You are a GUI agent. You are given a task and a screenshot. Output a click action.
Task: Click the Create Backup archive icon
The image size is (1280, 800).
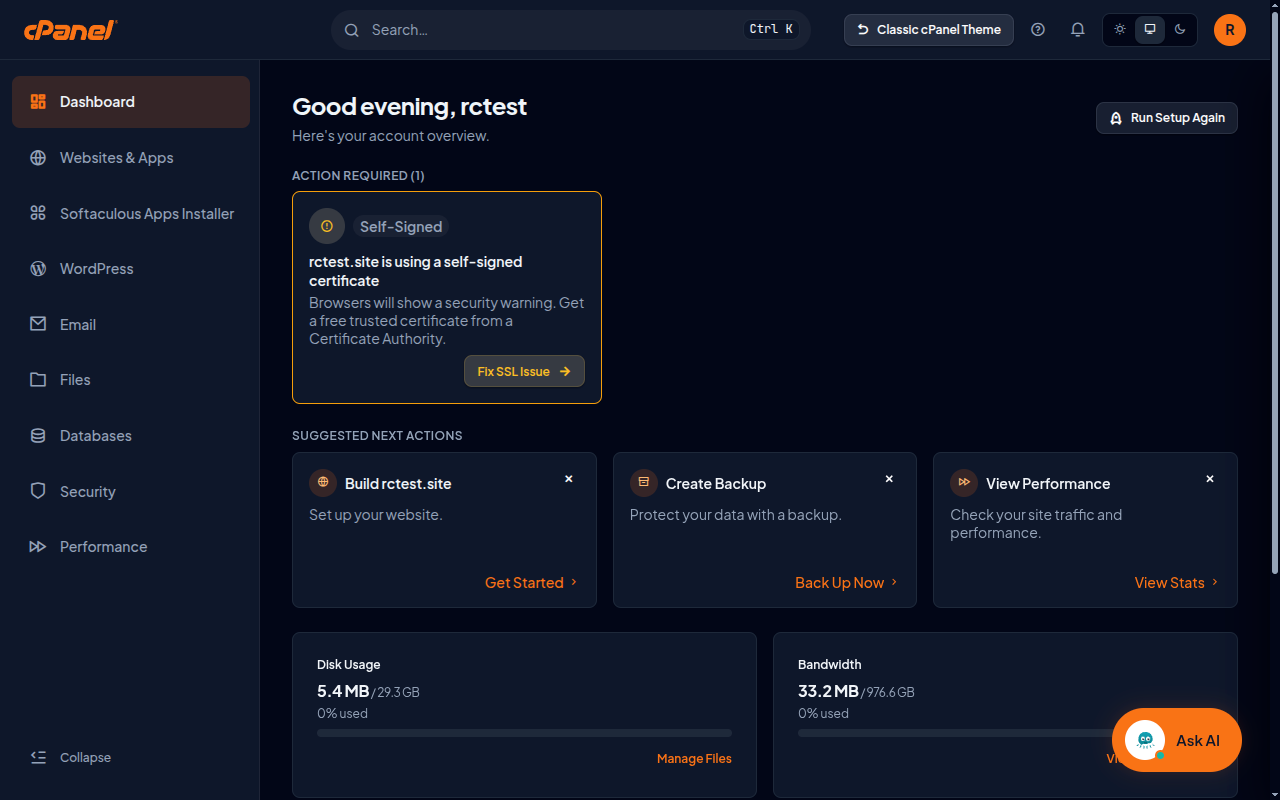point(644,483)
